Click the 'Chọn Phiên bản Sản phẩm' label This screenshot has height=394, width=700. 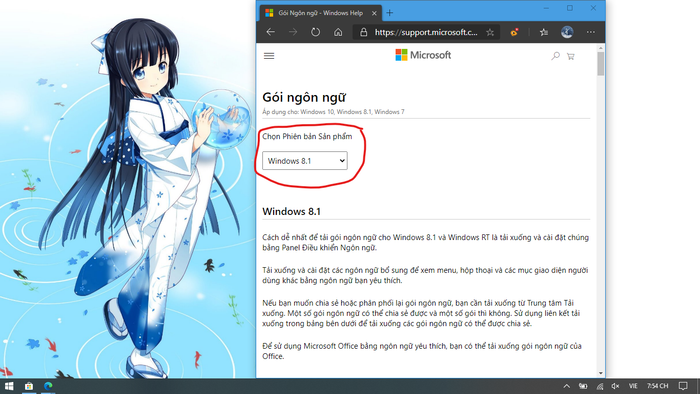pyautogui.click(x=307, y=137)
